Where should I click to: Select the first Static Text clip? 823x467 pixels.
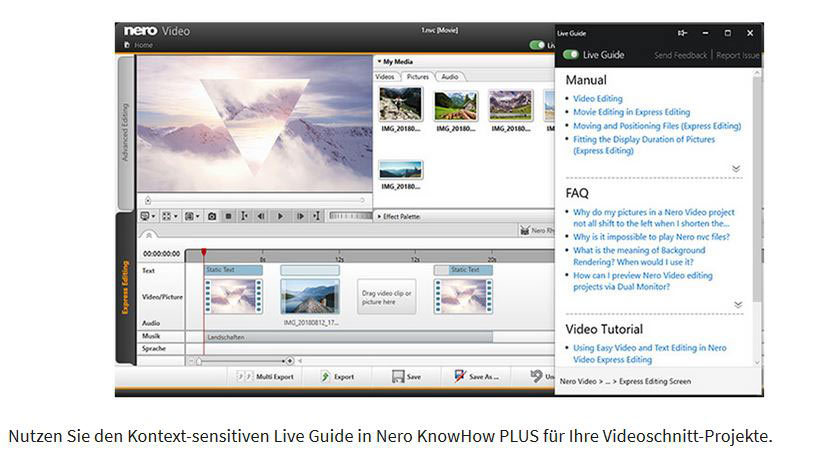pos(234,270)
